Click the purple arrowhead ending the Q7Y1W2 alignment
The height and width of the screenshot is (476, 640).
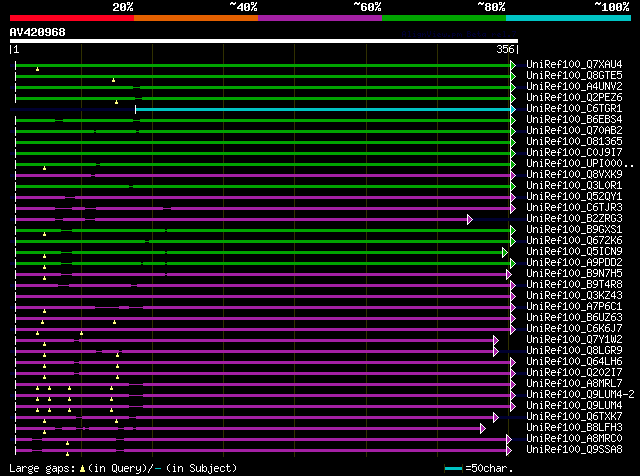[x=496, y=340]
